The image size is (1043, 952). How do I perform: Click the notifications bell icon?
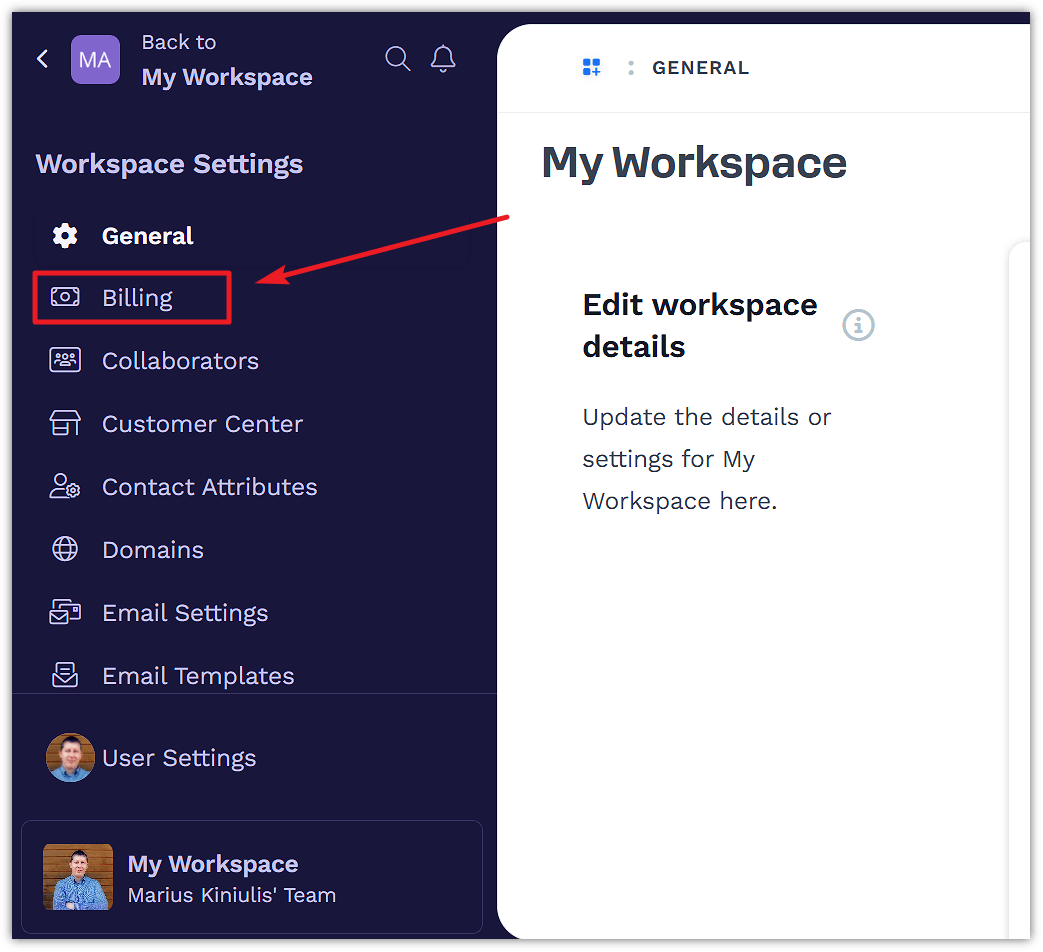click(x=443, y=59)
